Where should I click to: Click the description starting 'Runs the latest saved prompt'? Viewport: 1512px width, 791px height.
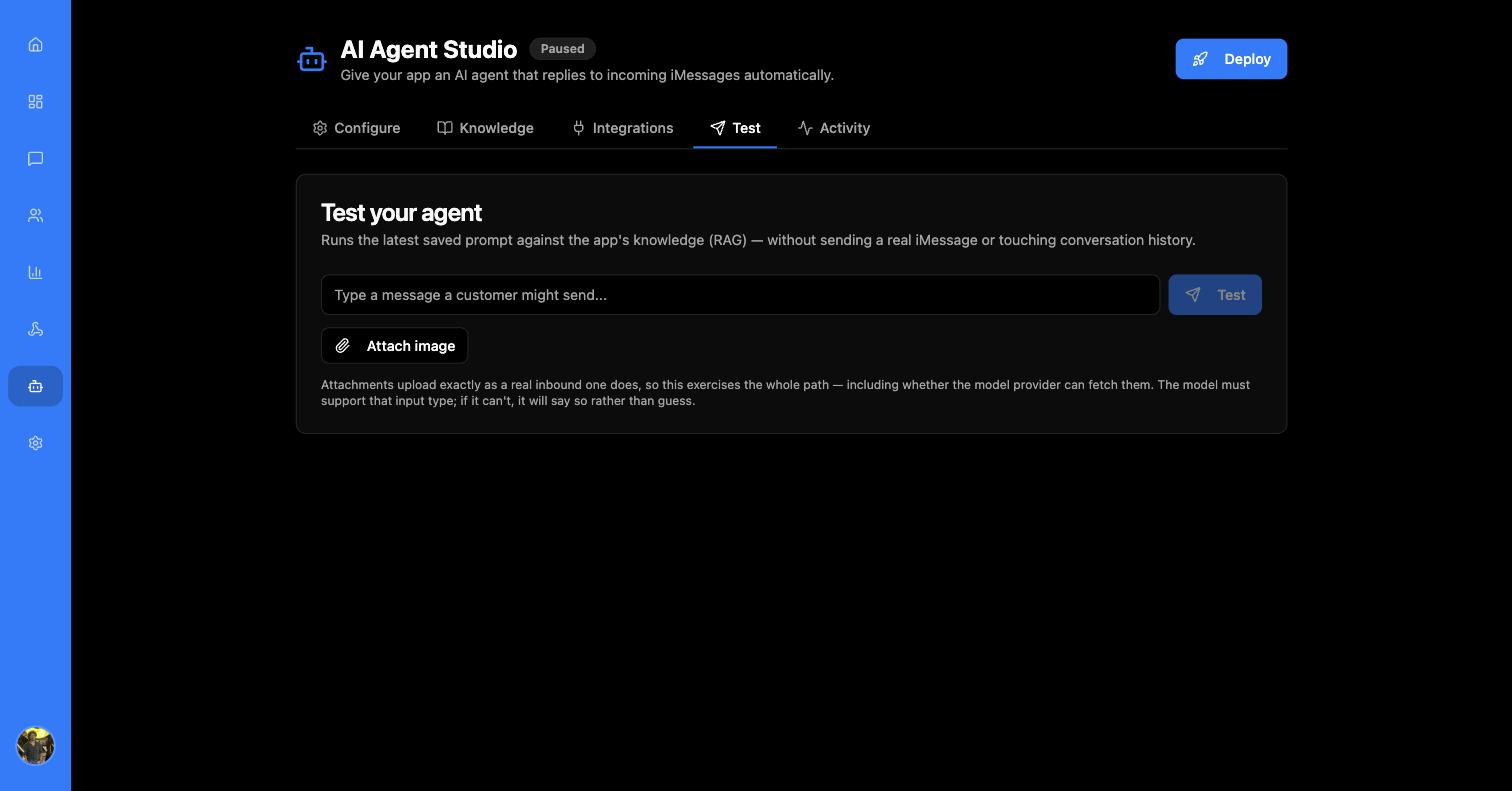click(758, 240)
